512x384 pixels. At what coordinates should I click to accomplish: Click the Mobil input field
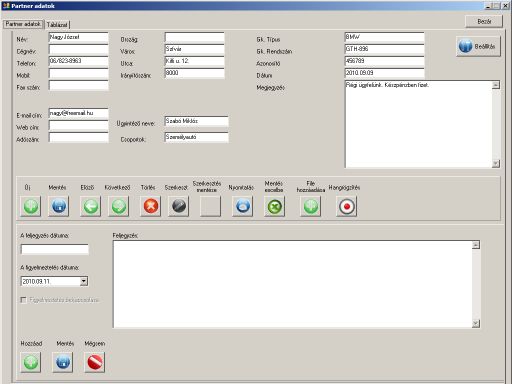click(79, 73)
